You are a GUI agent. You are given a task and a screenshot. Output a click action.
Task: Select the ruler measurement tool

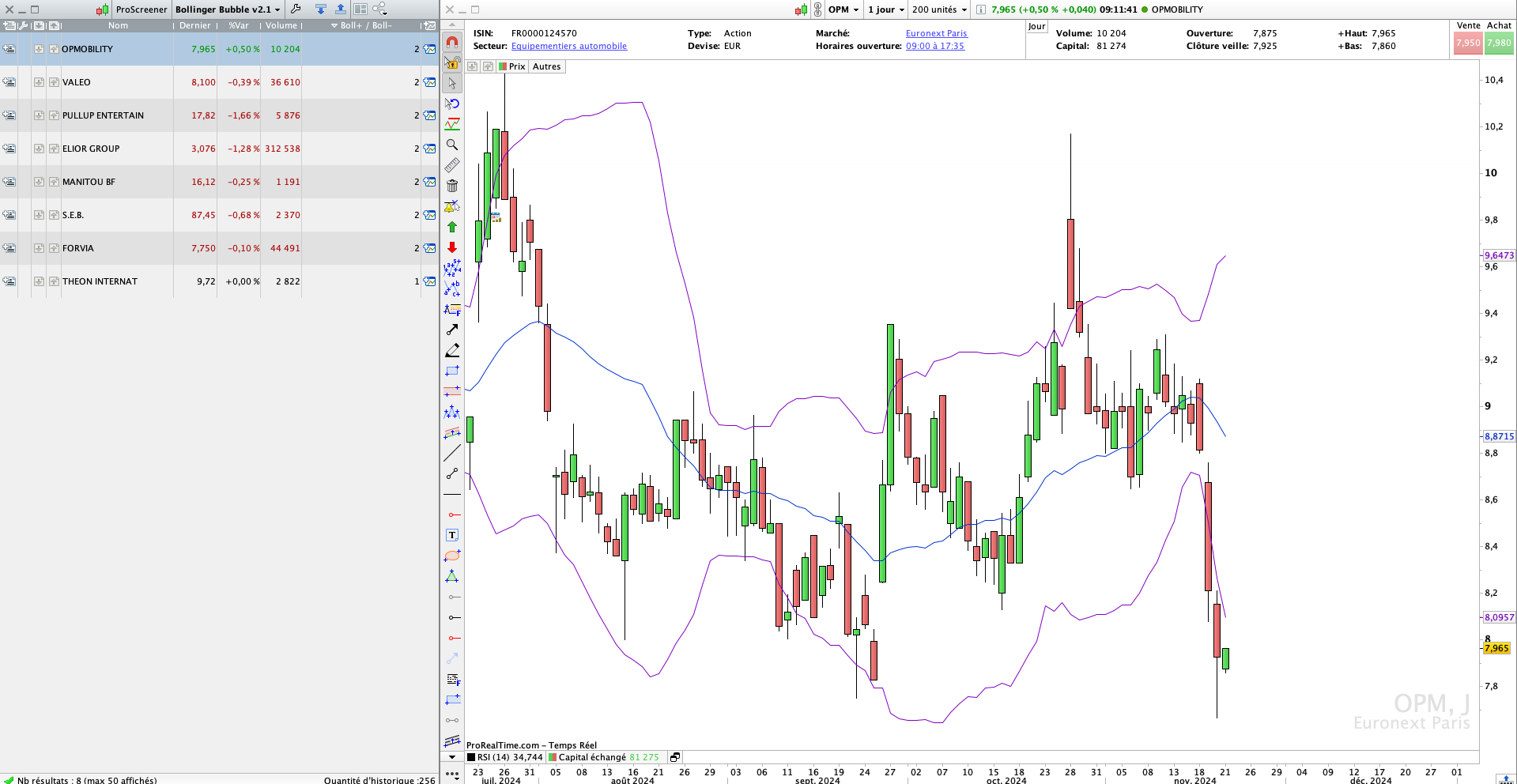[x=452, y=165]
